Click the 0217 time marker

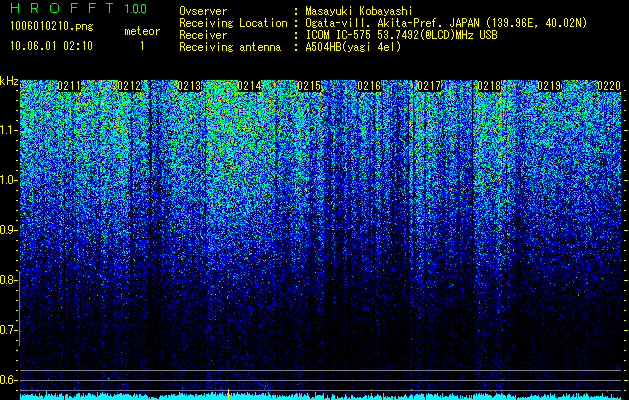click(x=429, y=86)
